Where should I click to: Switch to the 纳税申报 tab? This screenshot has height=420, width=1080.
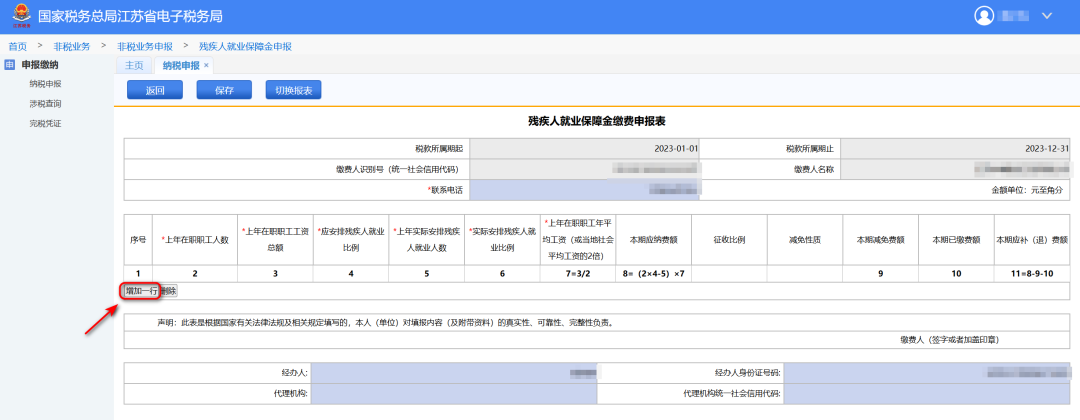pyautogui.click(x=181, y=65)
